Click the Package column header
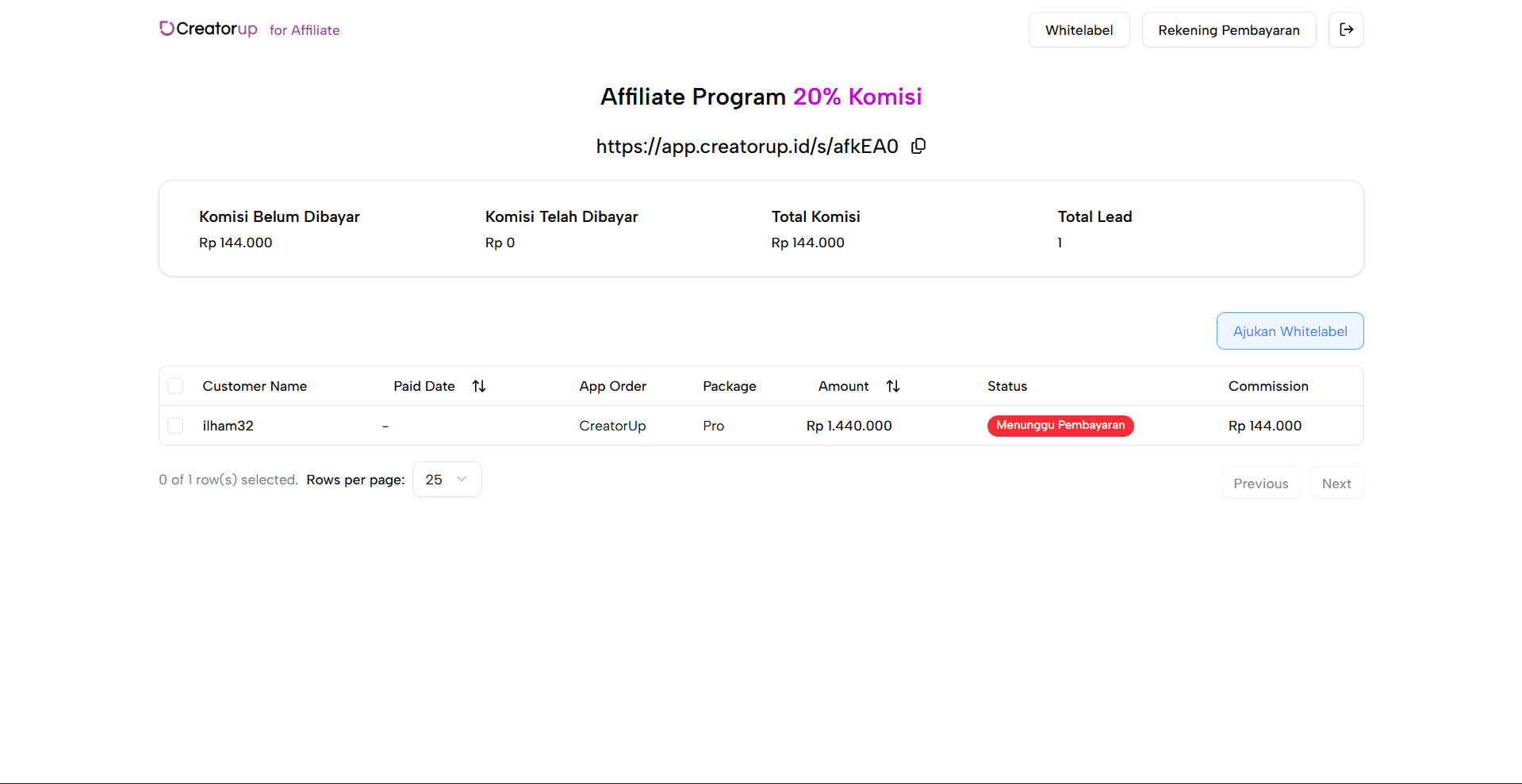This screenshot has width=1522, height=784. click(730, 386)
